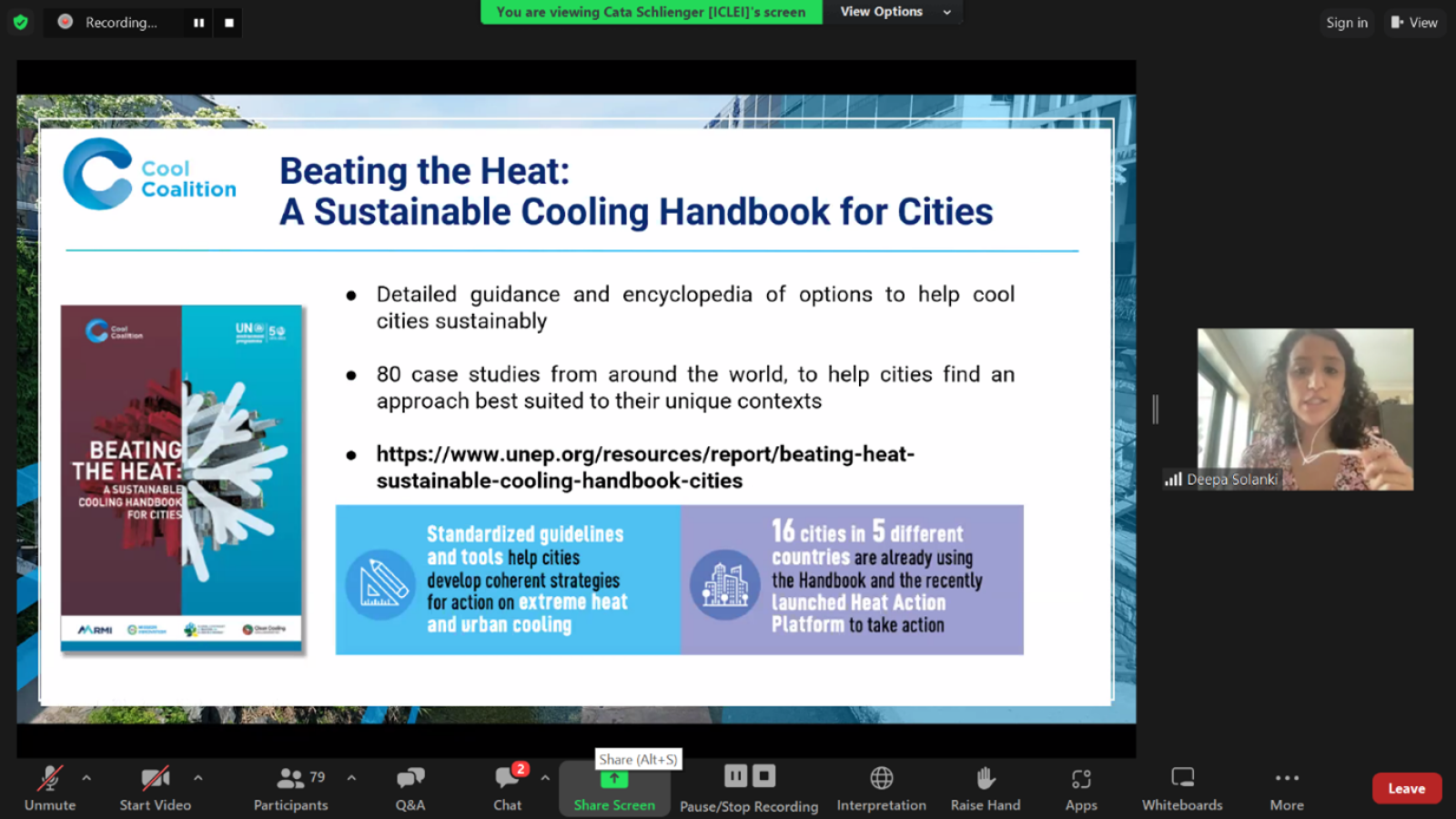This screenshot has width=1456, height=819.
Task: Click the Beating the Heat book cover
Action: click(181, 479)
